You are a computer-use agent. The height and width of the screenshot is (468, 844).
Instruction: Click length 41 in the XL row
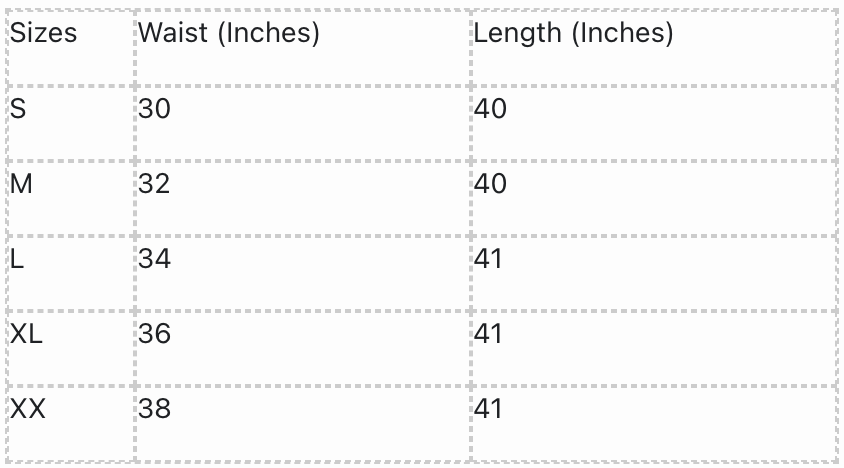[x=489, y=334]
